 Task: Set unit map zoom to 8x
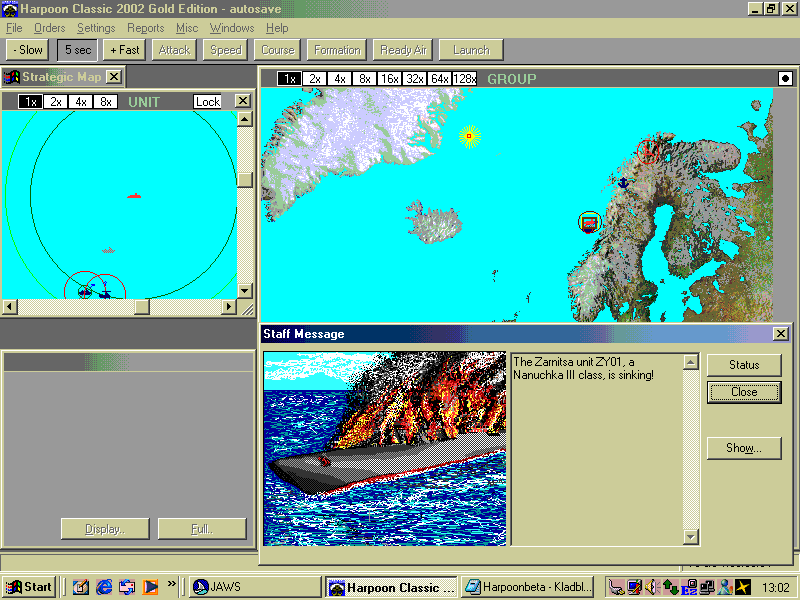point(106,102)
